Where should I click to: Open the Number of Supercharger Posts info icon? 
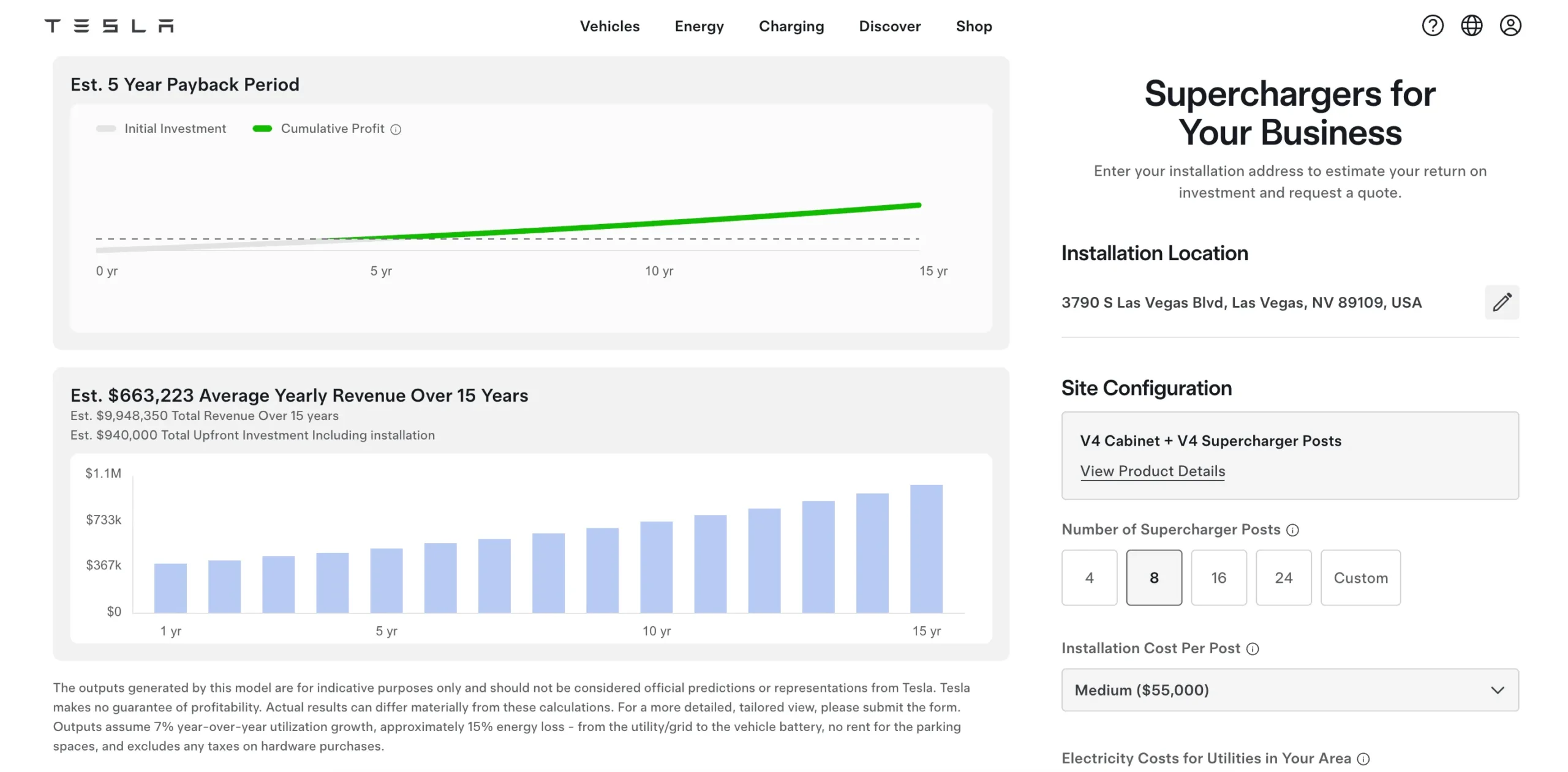point(1292,530)
